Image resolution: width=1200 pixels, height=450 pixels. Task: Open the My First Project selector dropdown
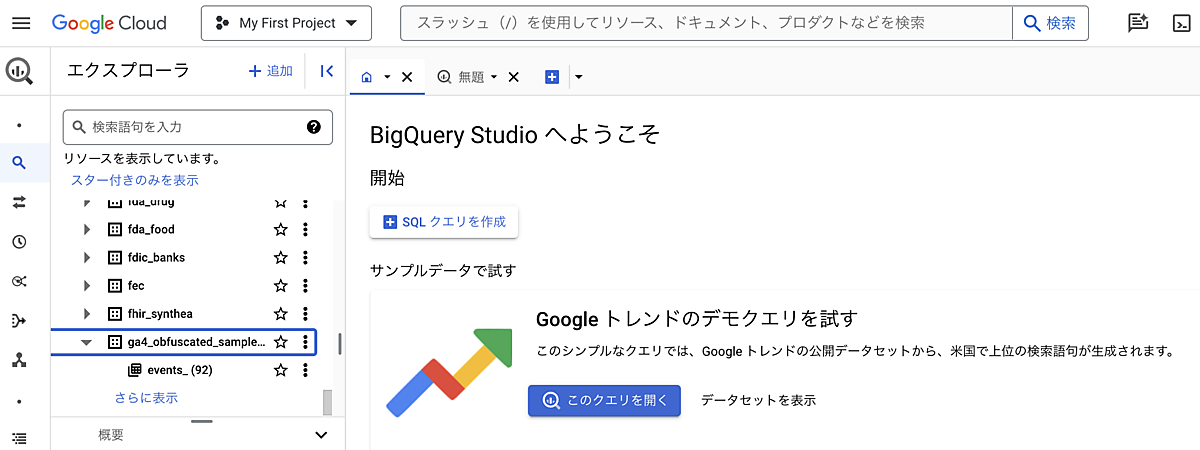(286, 23)
